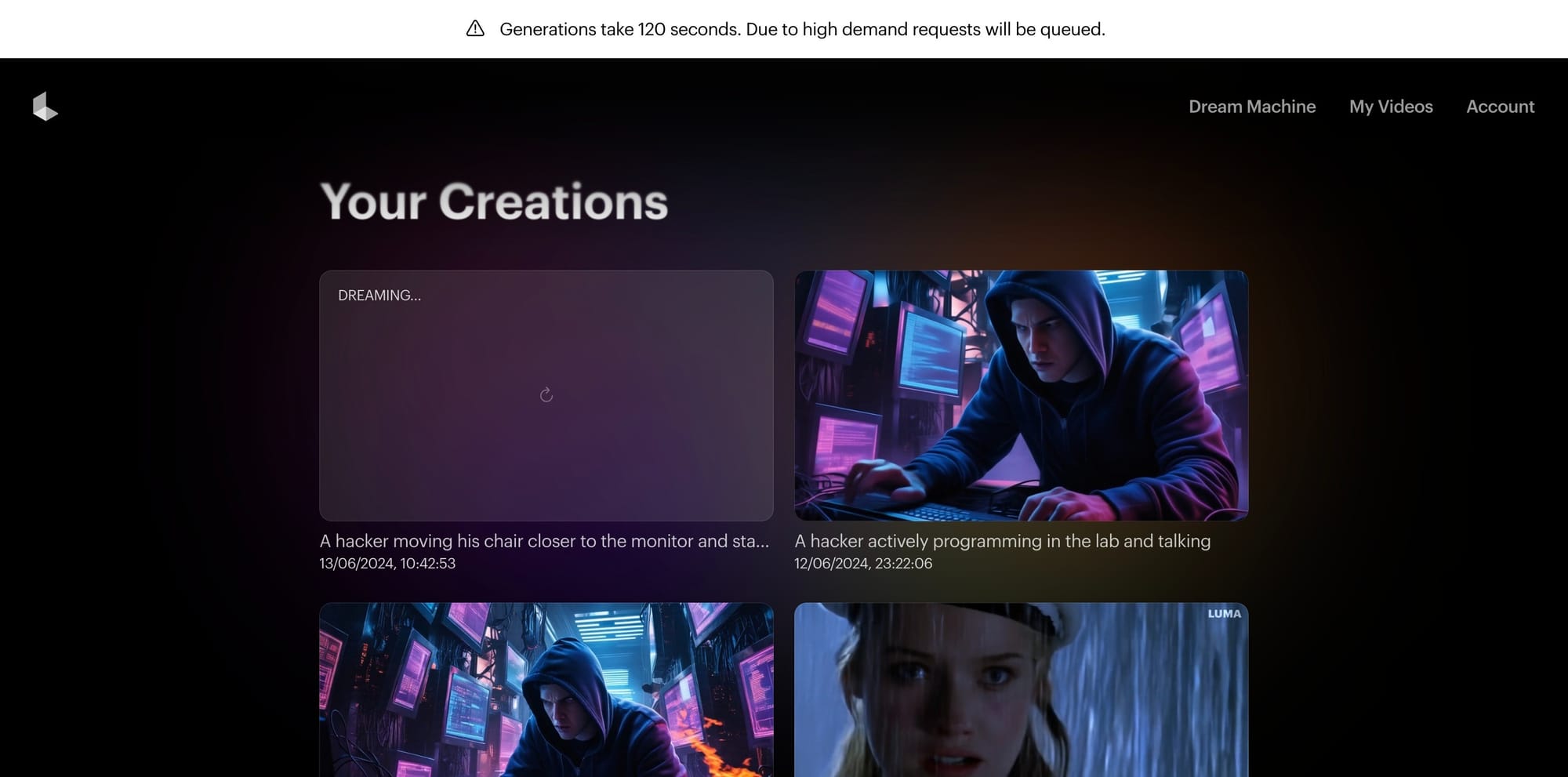Click the 'Your Creations' heading
The height and width of the screenshot is (777, 1568).
tap(494, 202)
